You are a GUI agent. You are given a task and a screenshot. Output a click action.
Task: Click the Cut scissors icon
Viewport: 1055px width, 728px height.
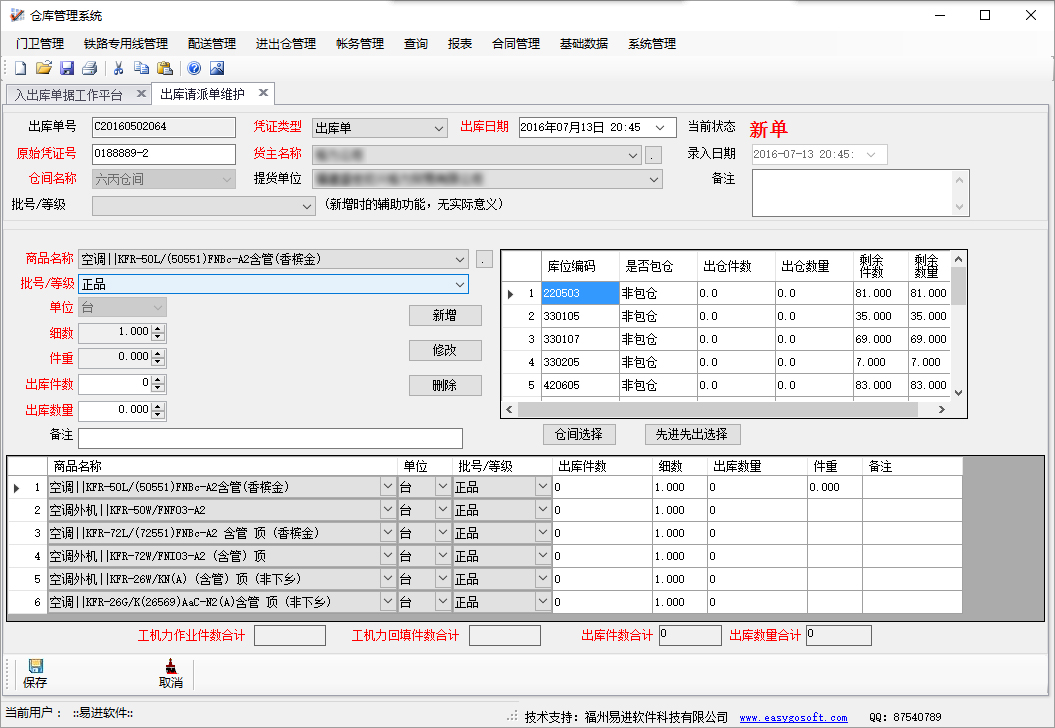(x=118, y=68)
